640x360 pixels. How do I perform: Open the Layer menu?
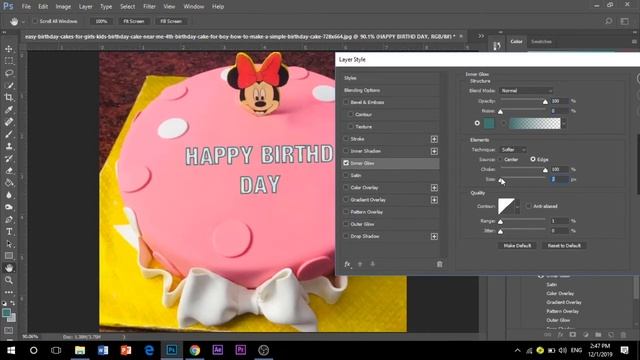pyautogui.click(x=85, y=7)
